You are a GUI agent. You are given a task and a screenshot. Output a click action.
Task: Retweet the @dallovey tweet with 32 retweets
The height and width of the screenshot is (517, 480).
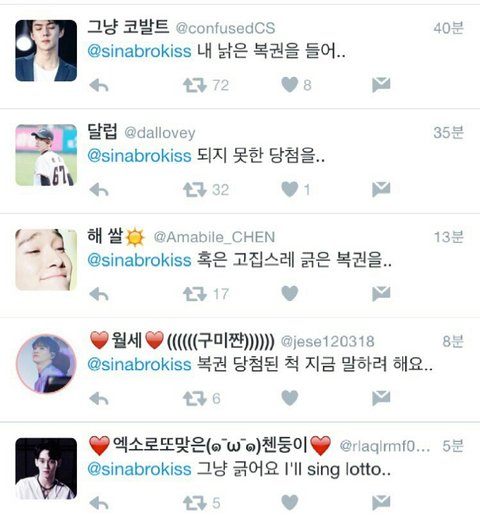(x=195, y=190)
